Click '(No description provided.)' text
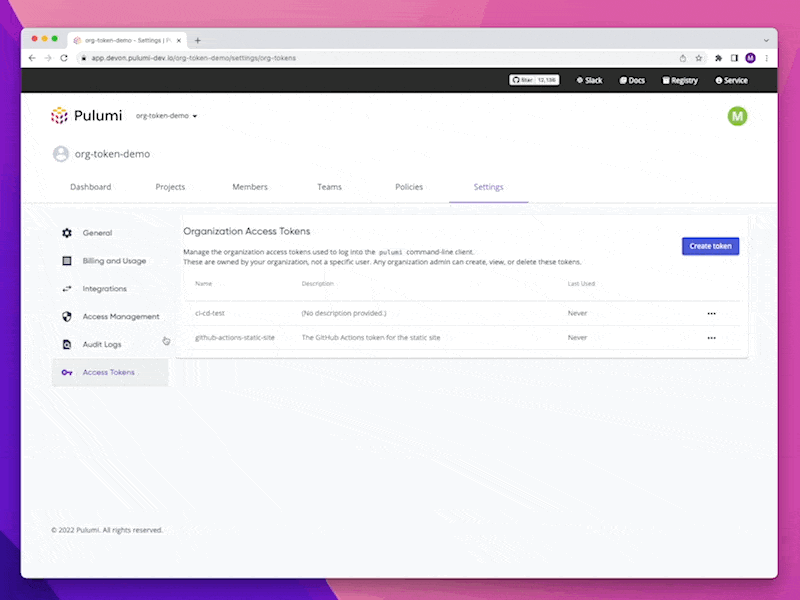Image resolution: width=800 pixels, height=600 pixels. 344,313
